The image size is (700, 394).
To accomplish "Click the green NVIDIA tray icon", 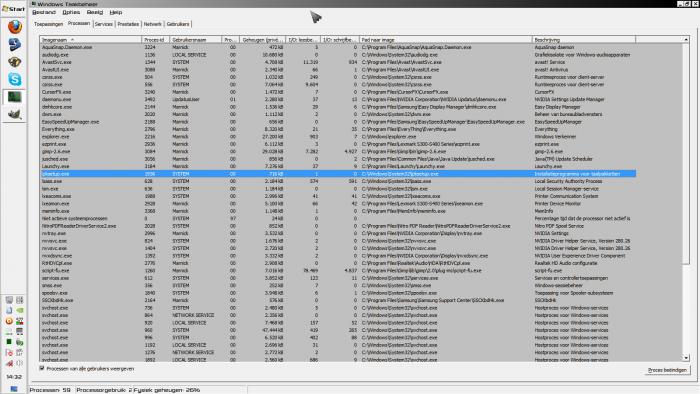I will 20,310.
